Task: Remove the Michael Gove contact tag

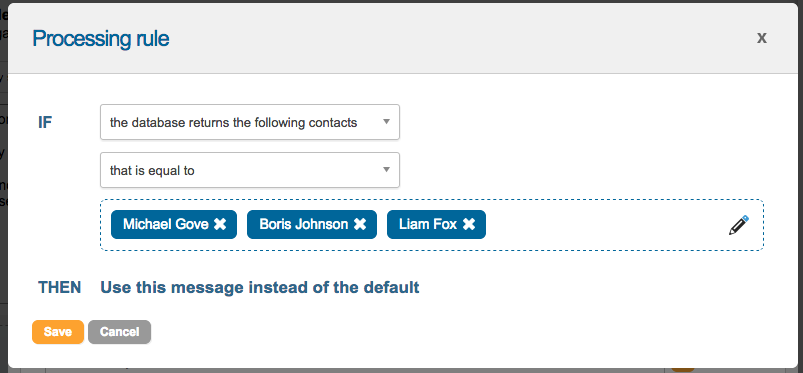Action: 220,224
